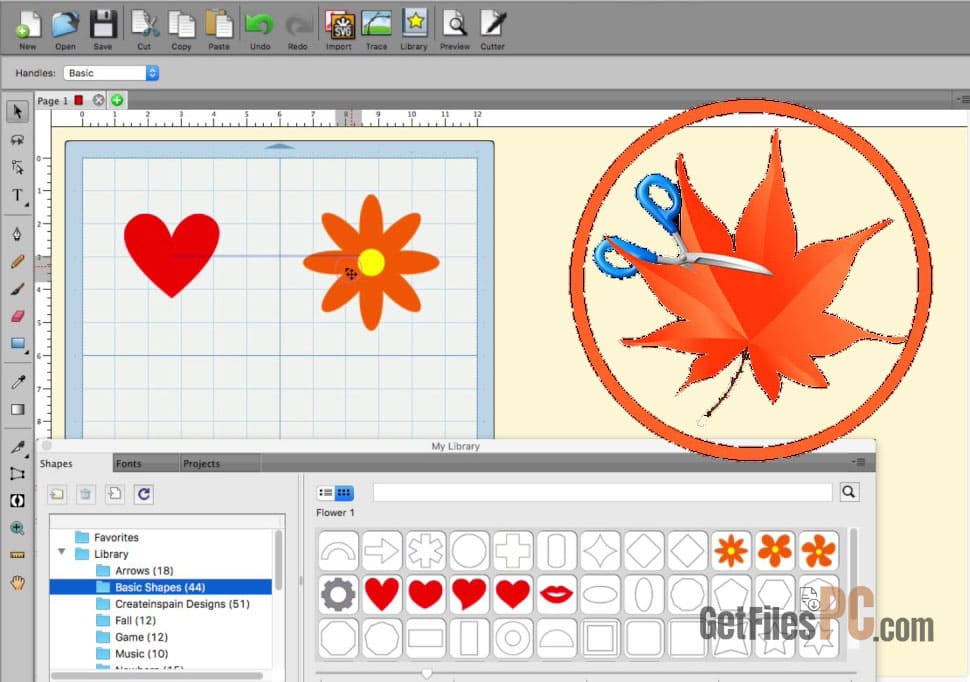
Task: Select the Gradient fill tool
Action: coord(17,409)
